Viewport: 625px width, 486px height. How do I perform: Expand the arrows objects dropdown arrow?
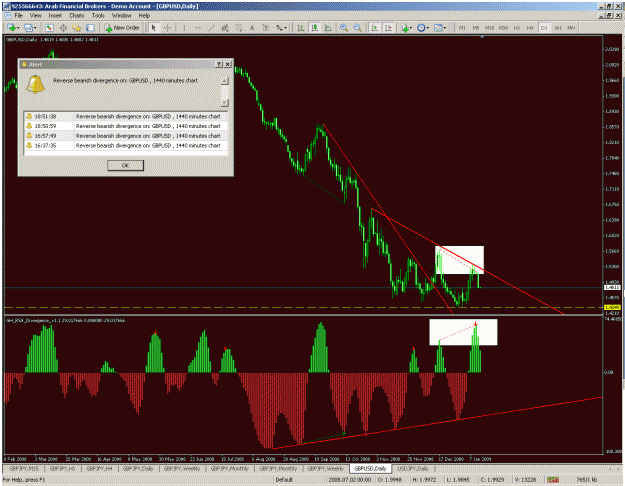(x=285, y=28)
